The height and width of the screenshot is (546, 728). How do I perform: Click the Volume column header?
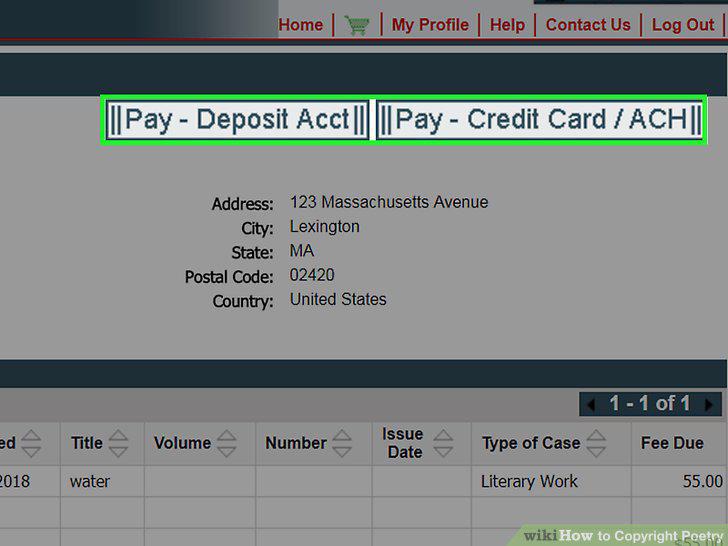coord(182,443)
